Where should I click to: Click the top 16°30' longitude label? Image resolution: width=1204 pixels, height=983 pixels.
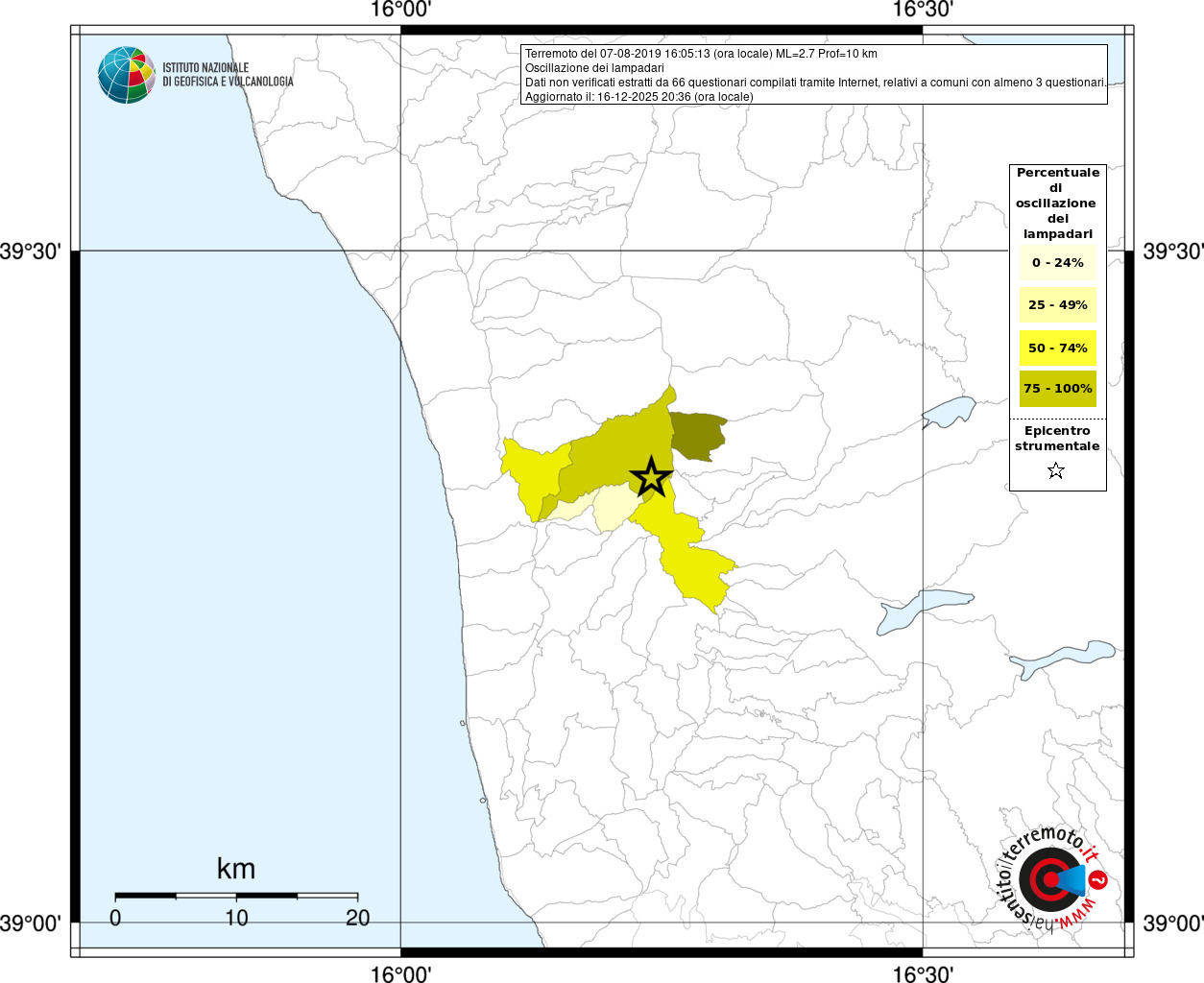tap(923, 10)
